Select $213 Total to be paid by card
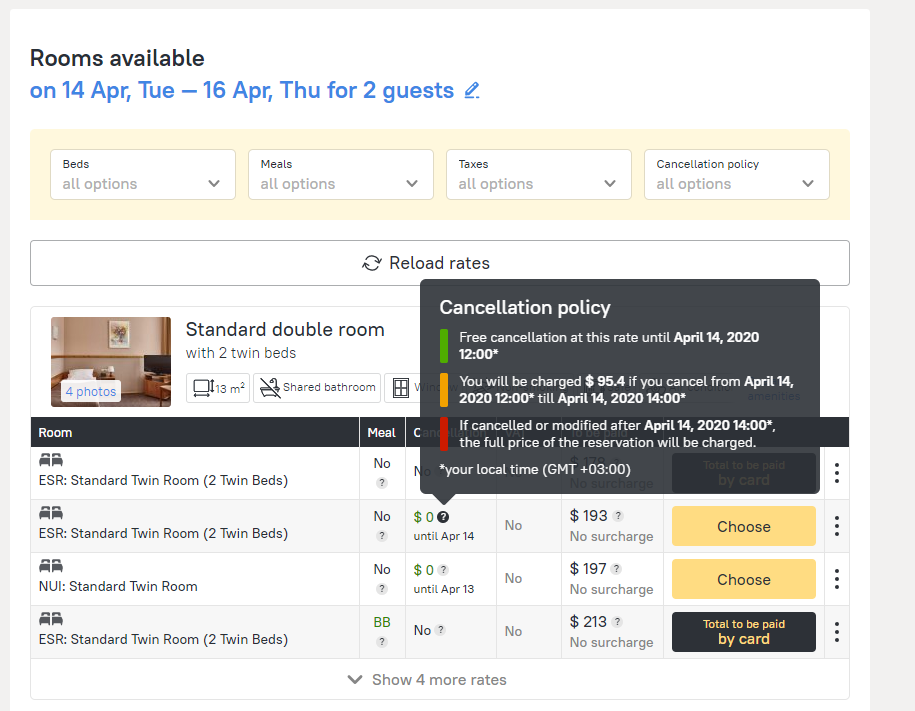The width and height of the screenshot is (915, 711). (743, 632)
